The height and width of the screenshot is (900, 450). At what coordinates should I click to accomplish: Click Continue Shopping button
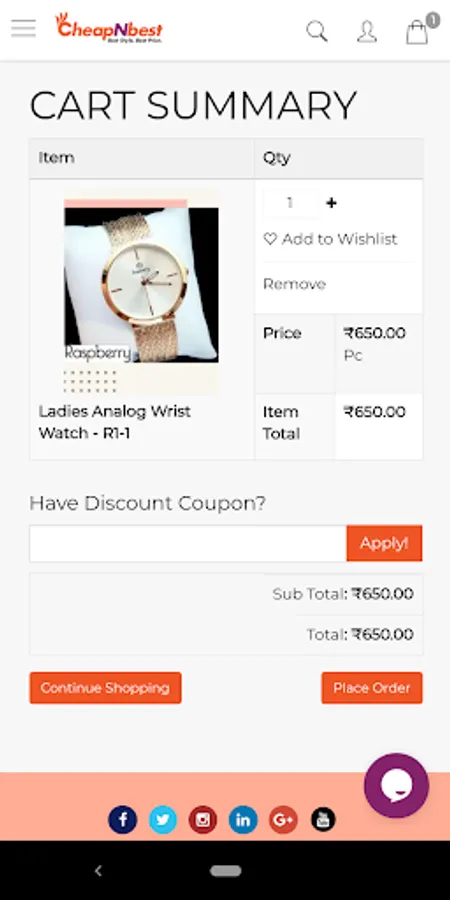pos(106,688)
